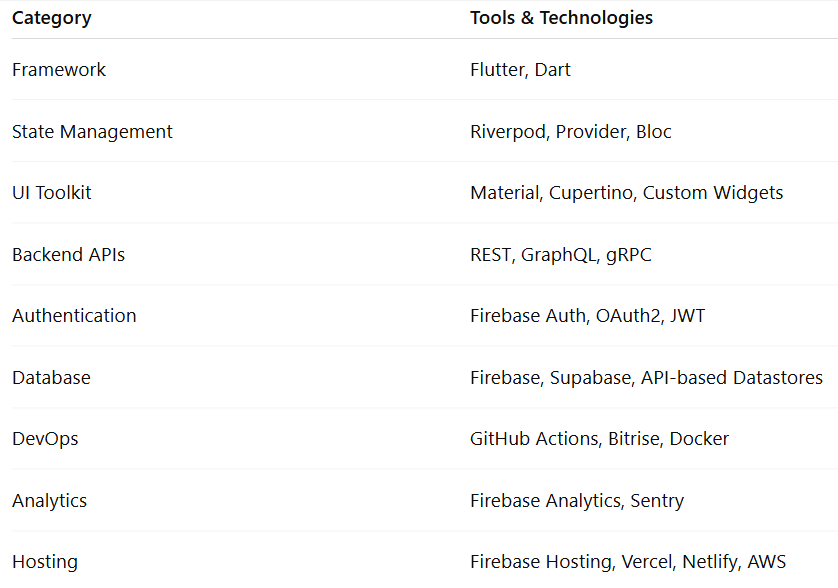
Task: Select the Framework category cell
Action: tap(59, 70)
